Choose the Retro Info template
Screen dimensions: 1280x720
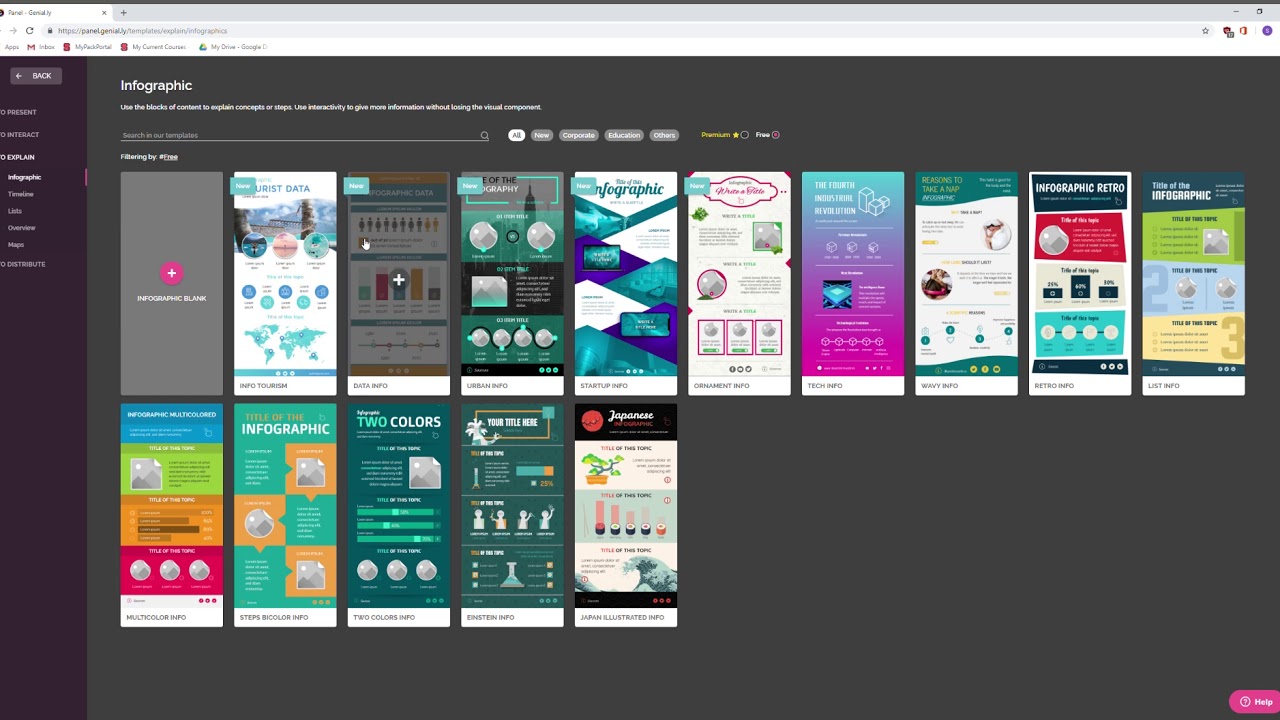click(x=1080, y=284)
